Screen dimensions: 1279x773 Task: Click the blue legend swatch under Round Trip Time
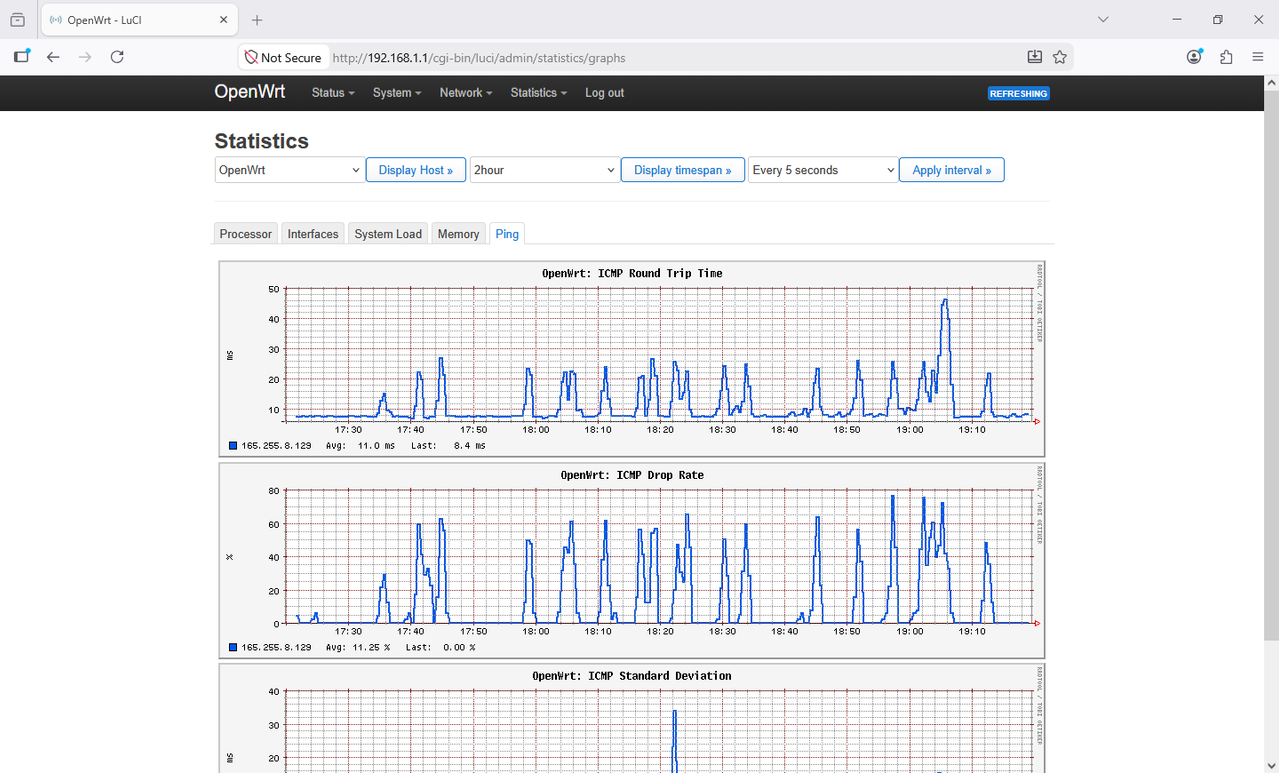click(233, 446)
